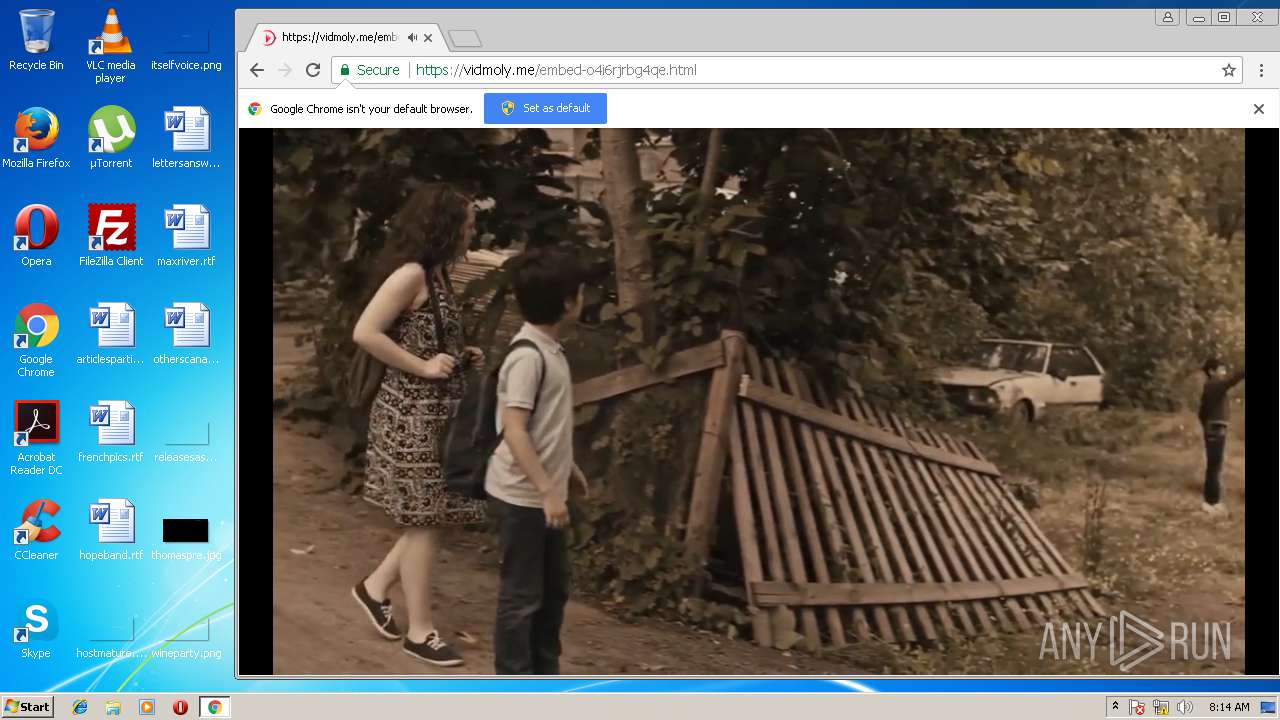The image size is (1280, 720).
Task: Select the maxriver.rtf desktop file
Action: tap(186, 236)
